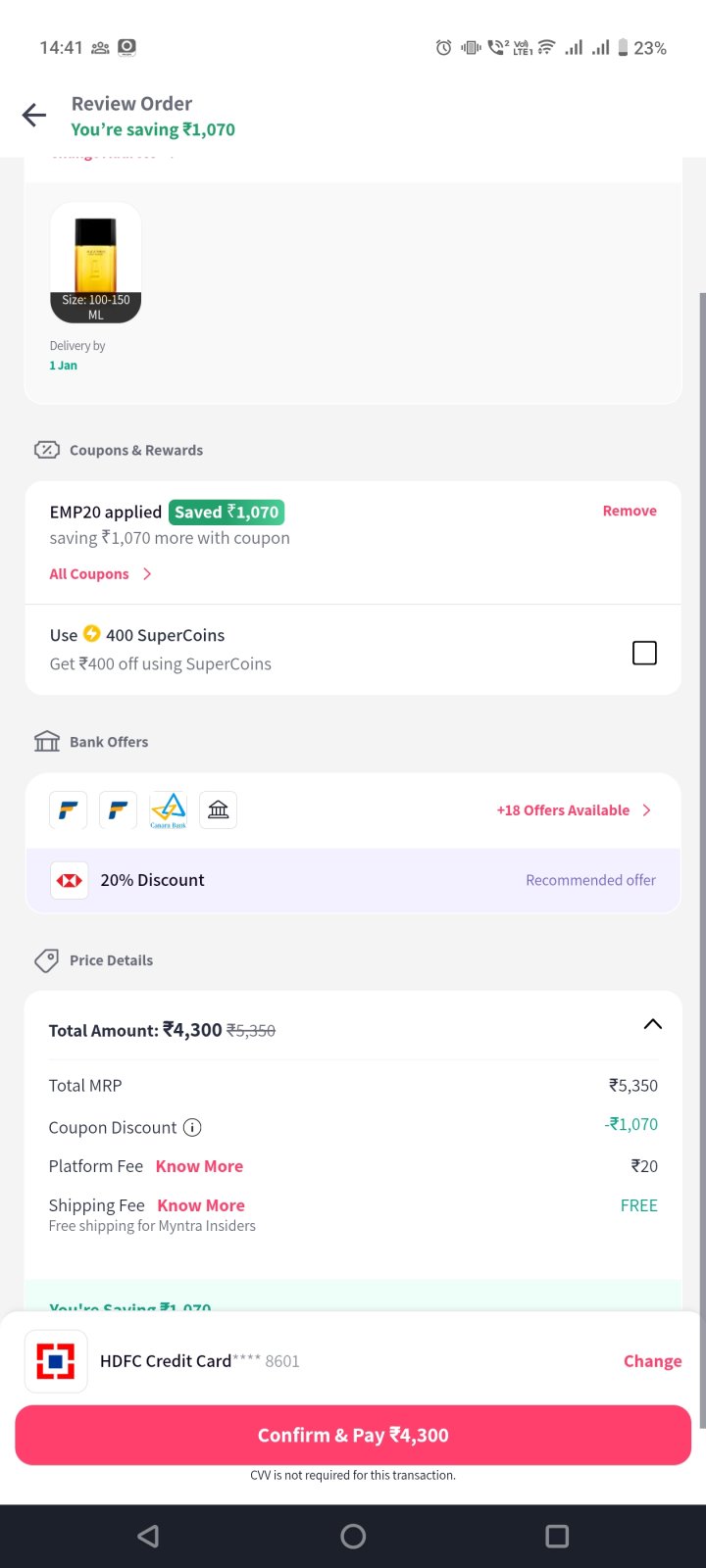This screenshot has height=1568, width=706.
Task: Collapse the Total Amount price details chevron
Action: [x=652, y=1024]
